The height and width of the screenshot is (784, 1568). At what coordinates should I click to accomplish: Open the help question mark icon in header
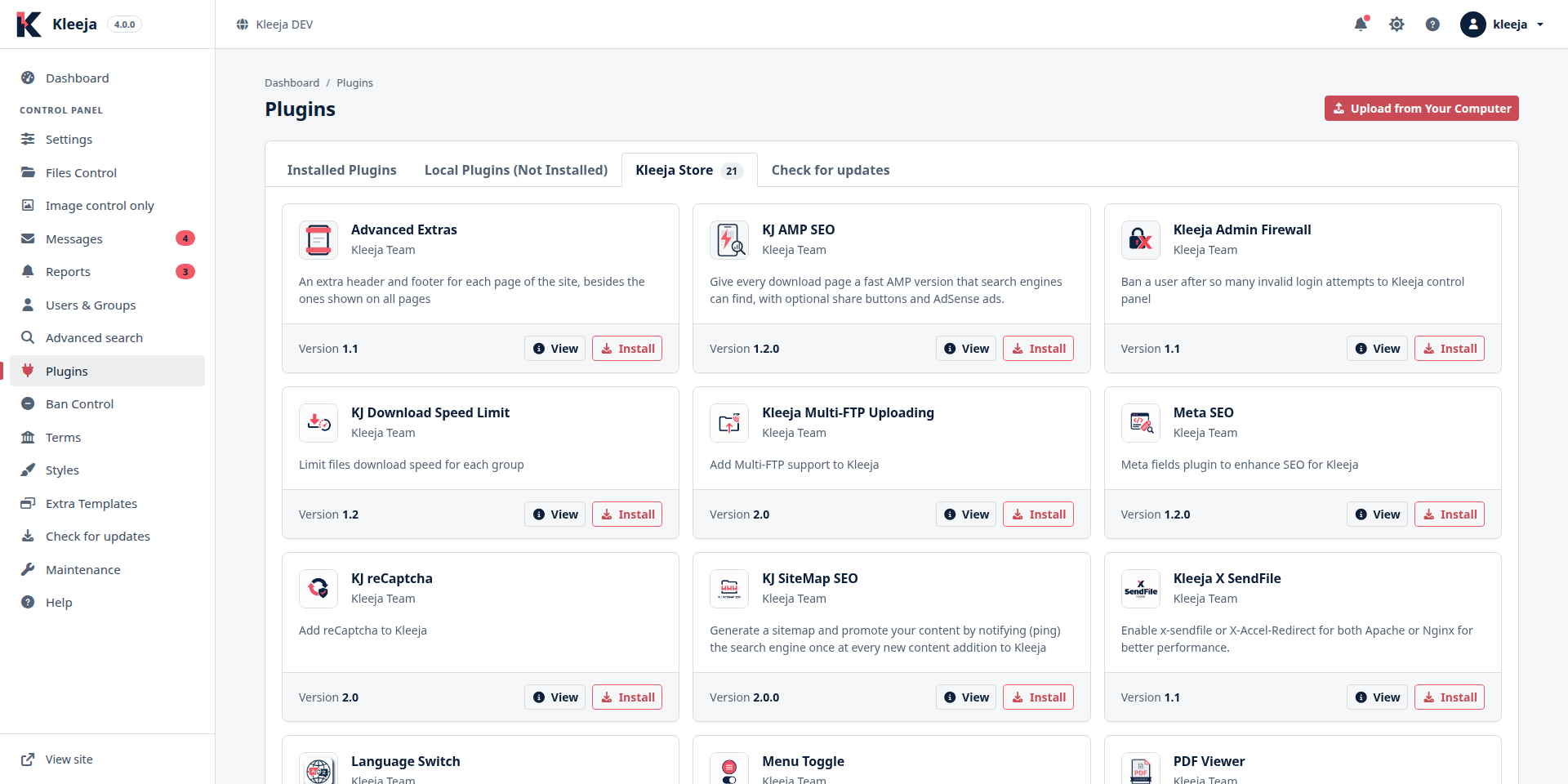tap(1432, 24)
